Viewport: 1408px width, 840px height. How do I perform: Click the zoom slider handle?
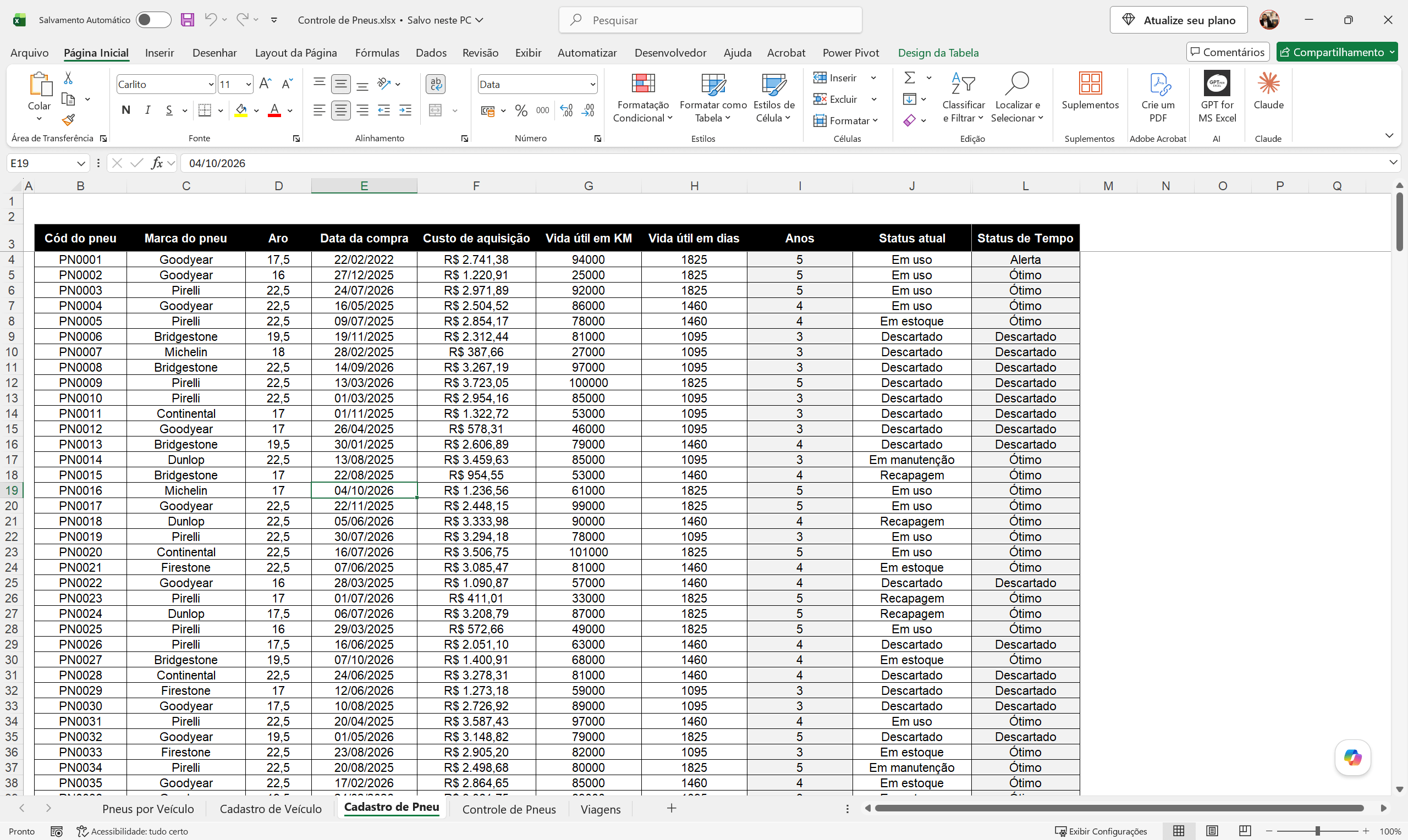coord(1317,831)
